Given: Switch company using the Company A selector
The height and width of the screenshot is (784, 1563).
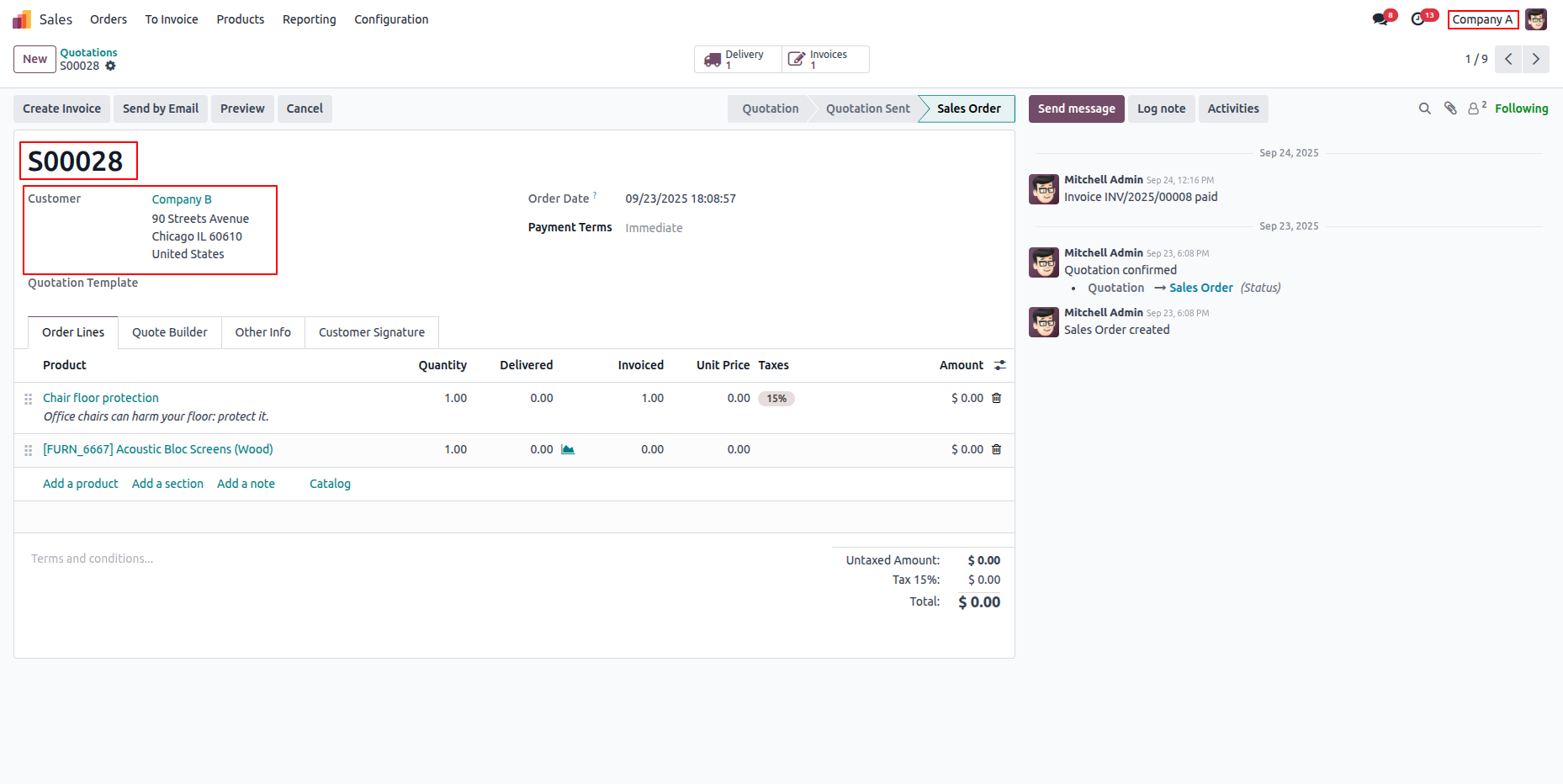Looking at the screenshot, I should [x=1482, y=19].
